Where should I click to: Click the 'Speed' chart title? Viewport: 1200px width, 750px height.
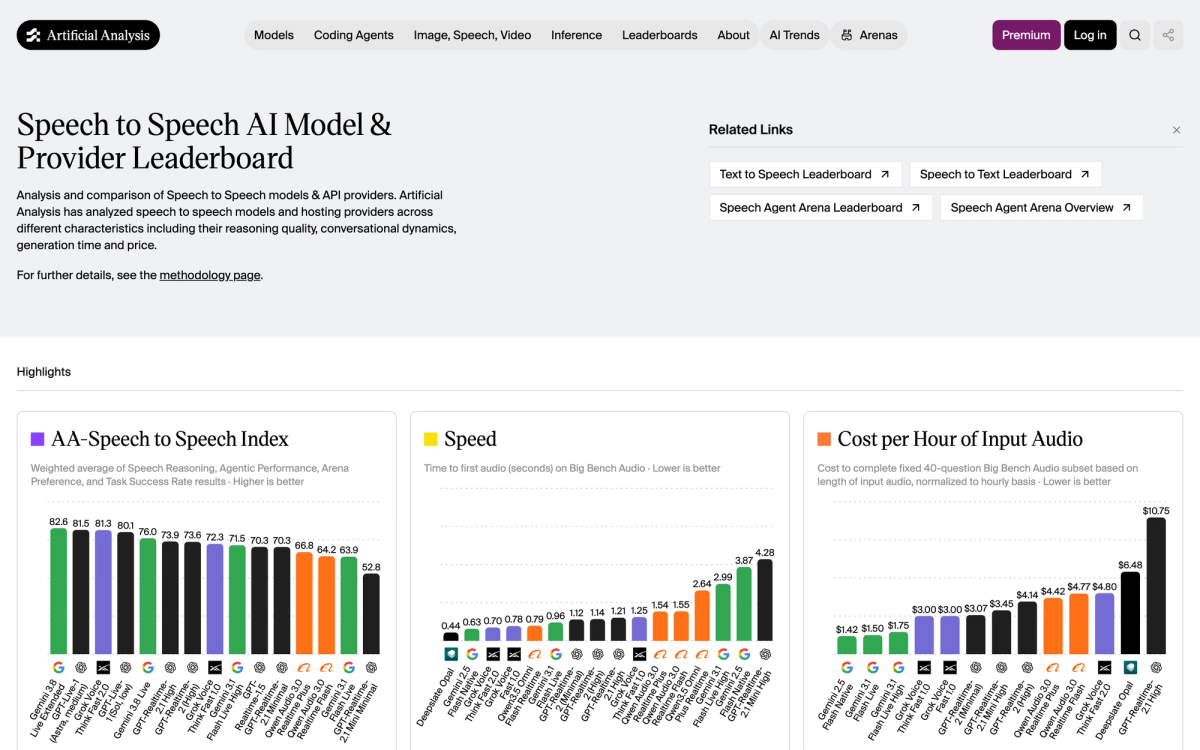[x=470, y=439]
